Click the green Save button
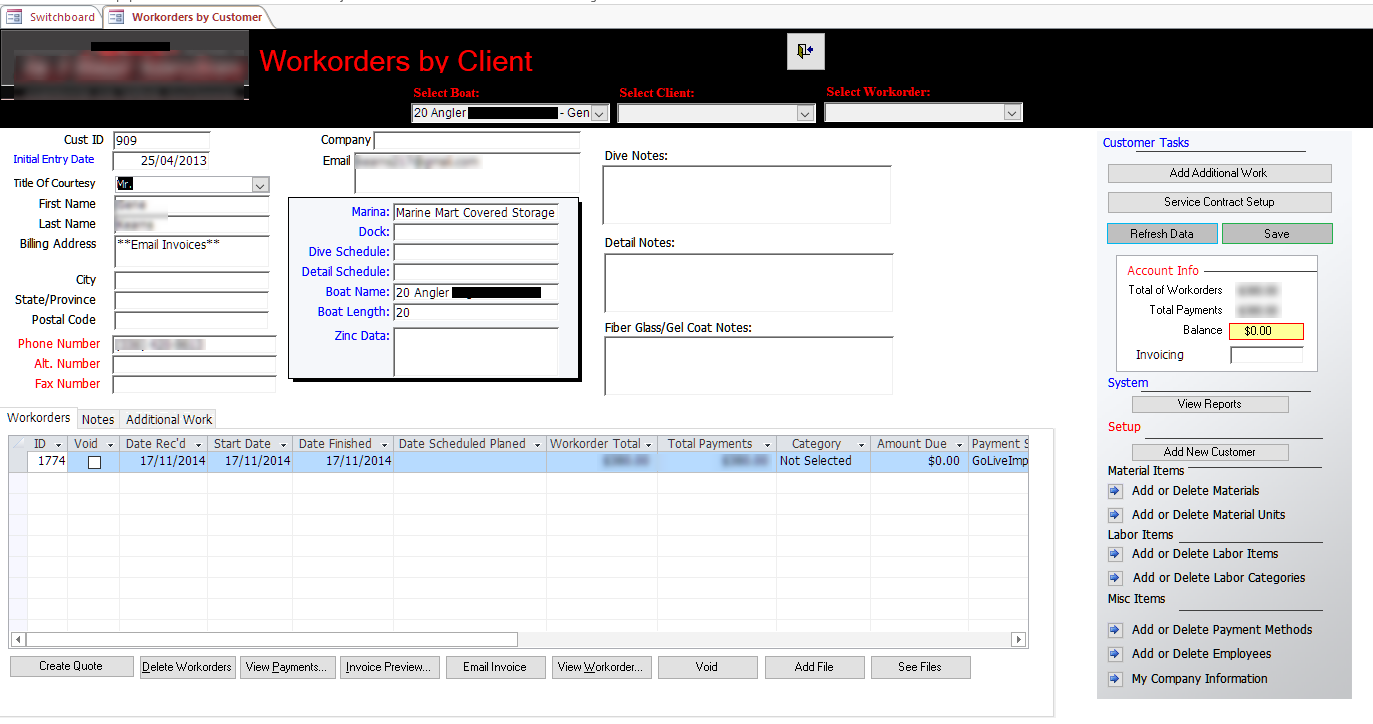This screenshot has height=724, width=1373. click(x=1277, y=234)
